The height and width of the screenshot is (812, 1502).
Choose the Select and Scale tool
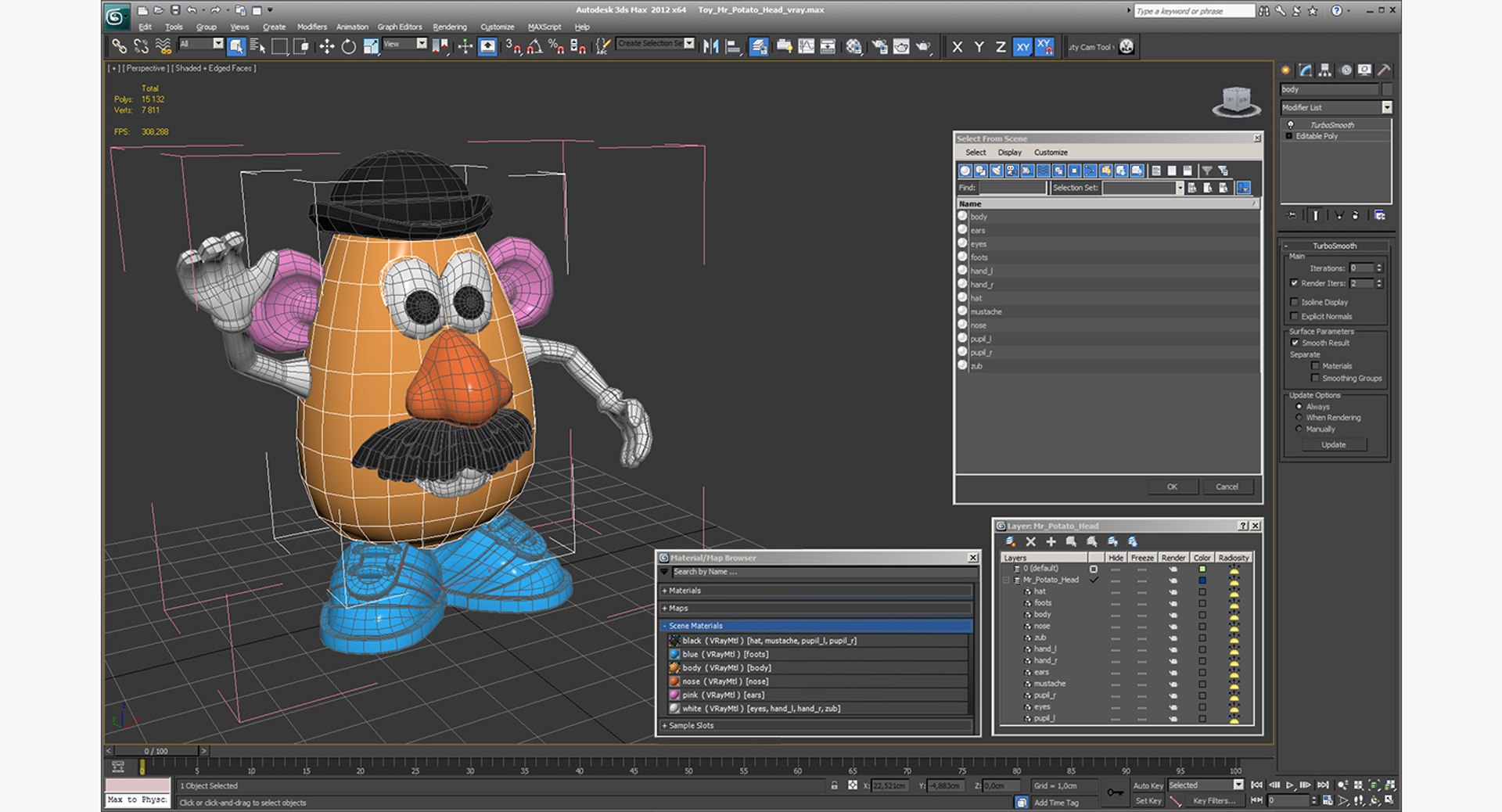point(371,46)
